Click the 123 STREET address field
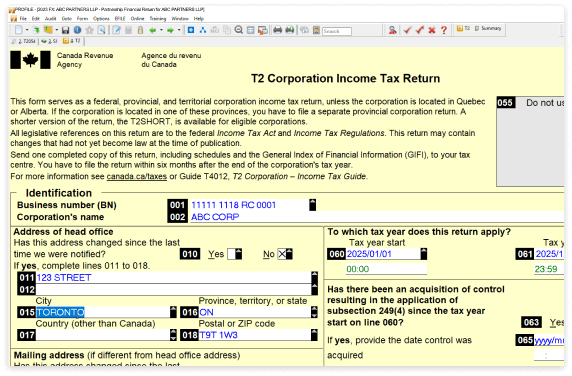 [x=173, y=278]
